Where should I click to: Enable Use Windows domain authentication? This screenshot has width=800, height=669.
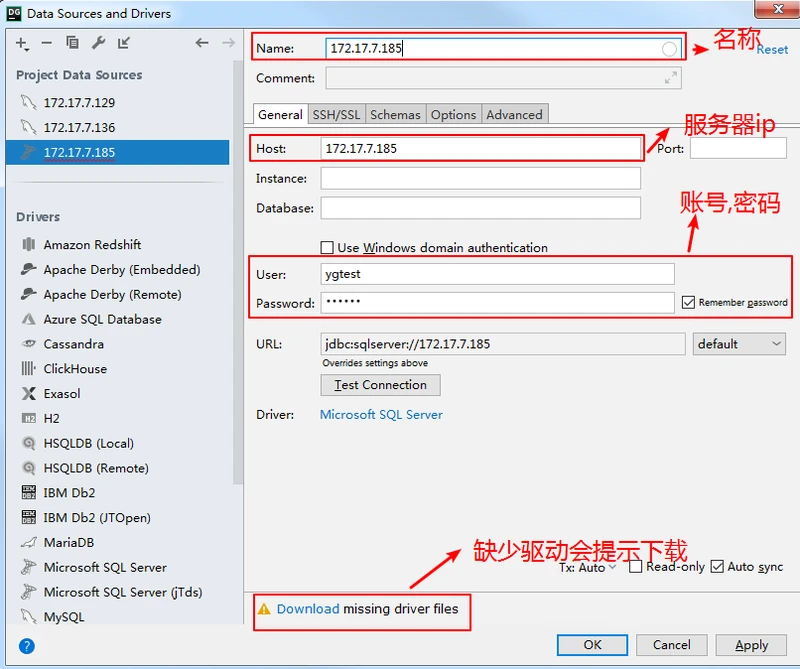click(x=327, y=247)
